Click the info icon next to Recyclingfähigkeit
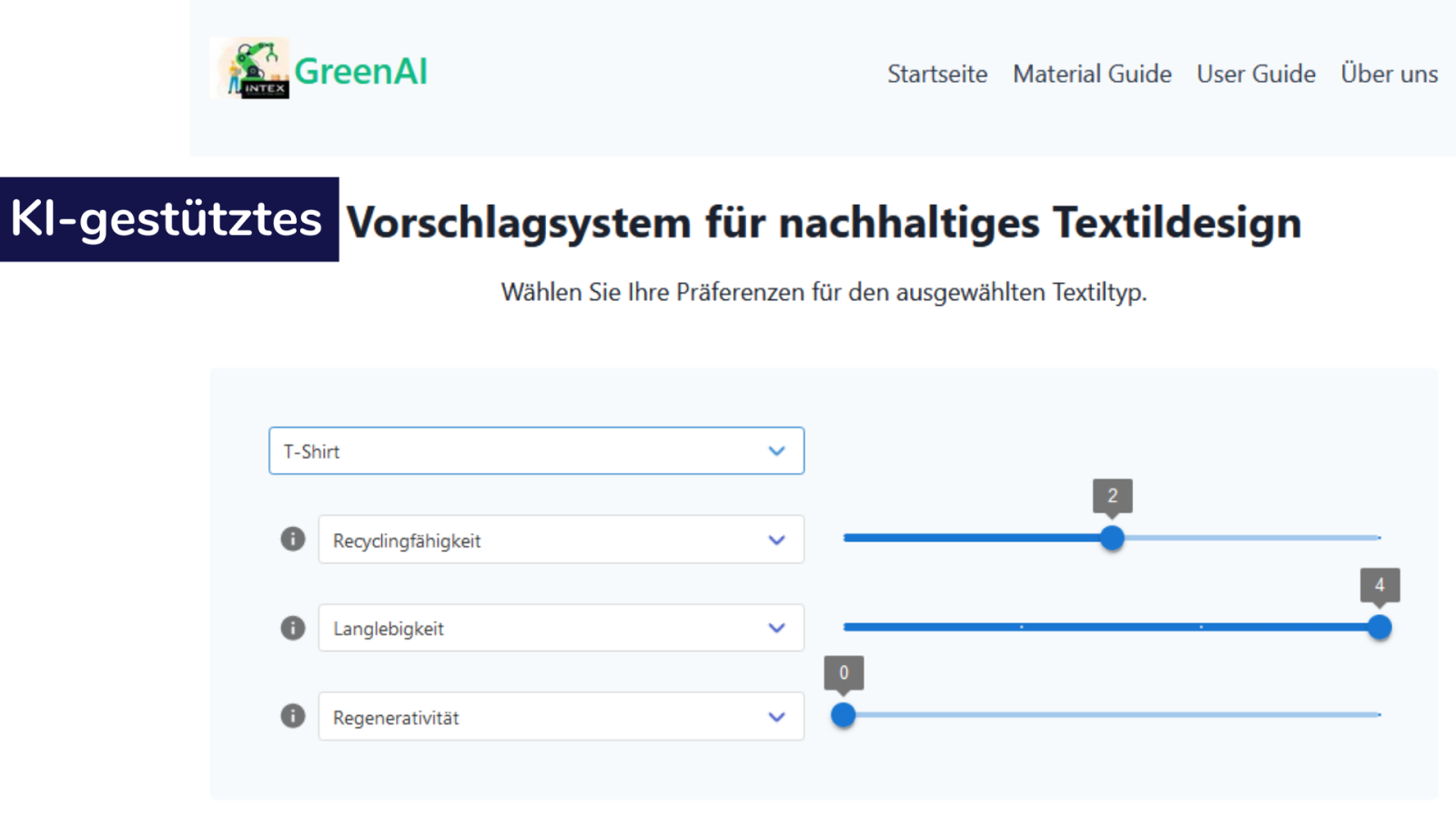Screen dimensions: 1456x819 click(292, 539)
